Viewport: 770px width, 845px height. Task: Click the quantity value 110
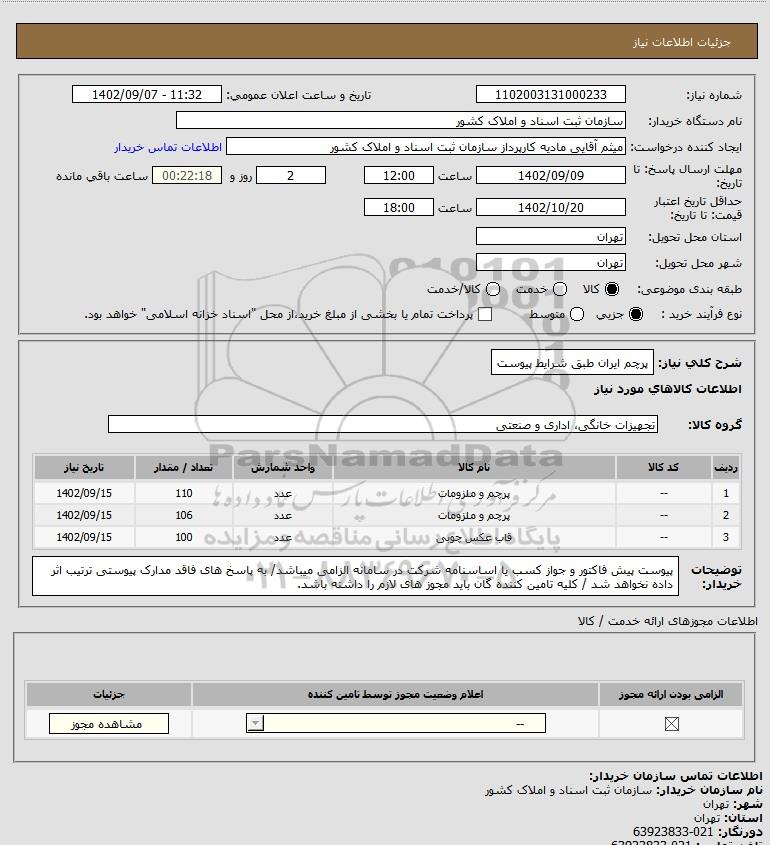(184, 493)
